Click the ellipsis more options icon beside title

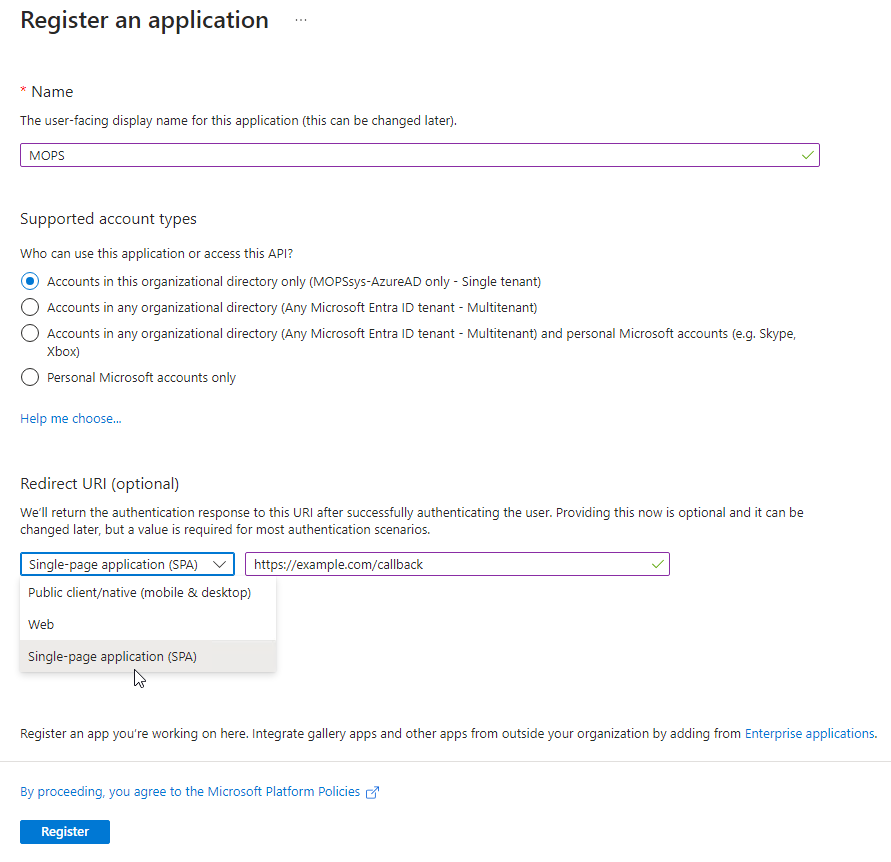[301, 20]
